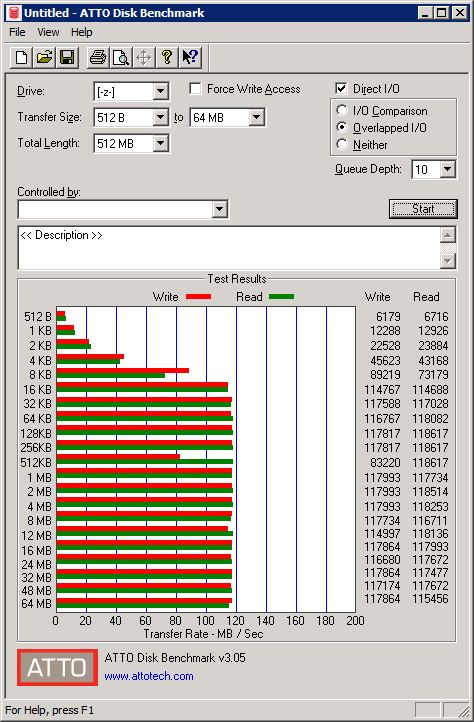
Task: Click the New document toolbar icon
Action: coord(21,58)
